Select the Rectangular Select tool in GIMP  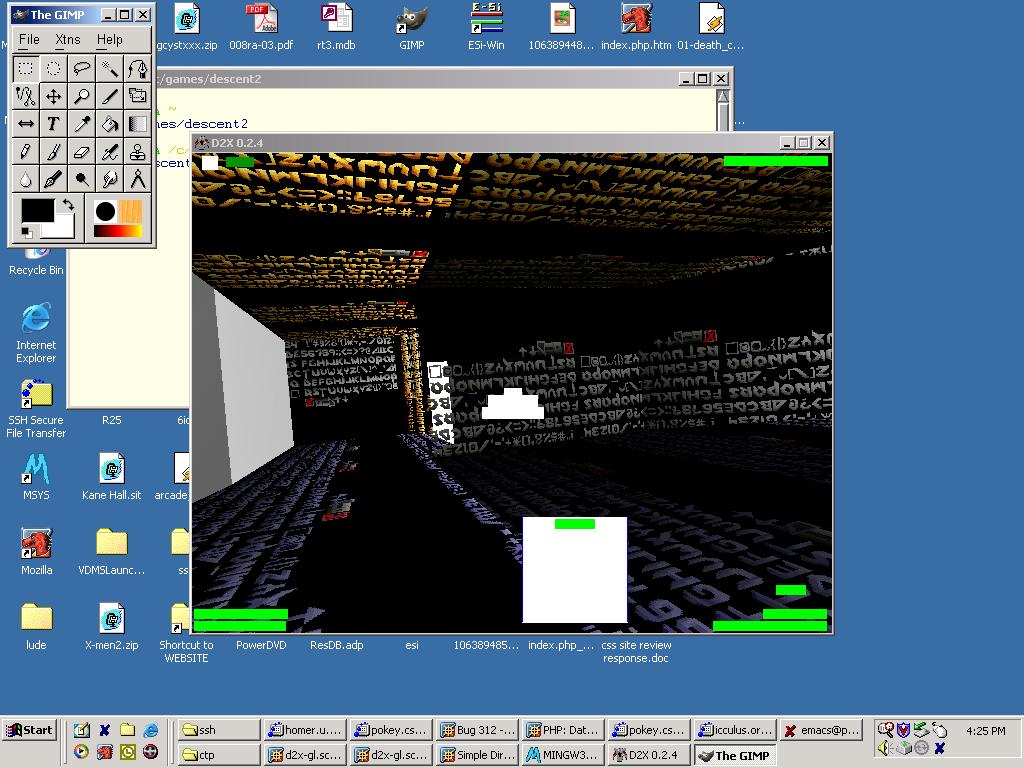(x=25, y=69)
